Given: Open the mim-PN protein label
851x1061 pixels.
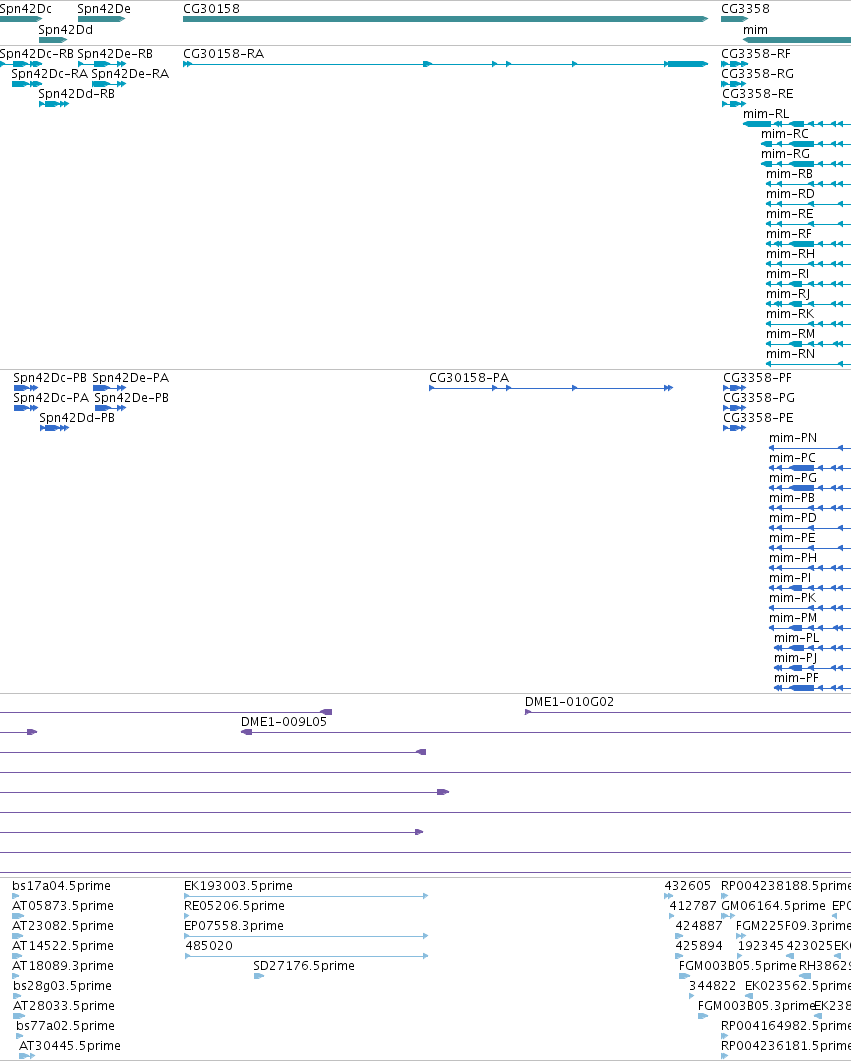Looking at the screenshot, I should point(793,438).
